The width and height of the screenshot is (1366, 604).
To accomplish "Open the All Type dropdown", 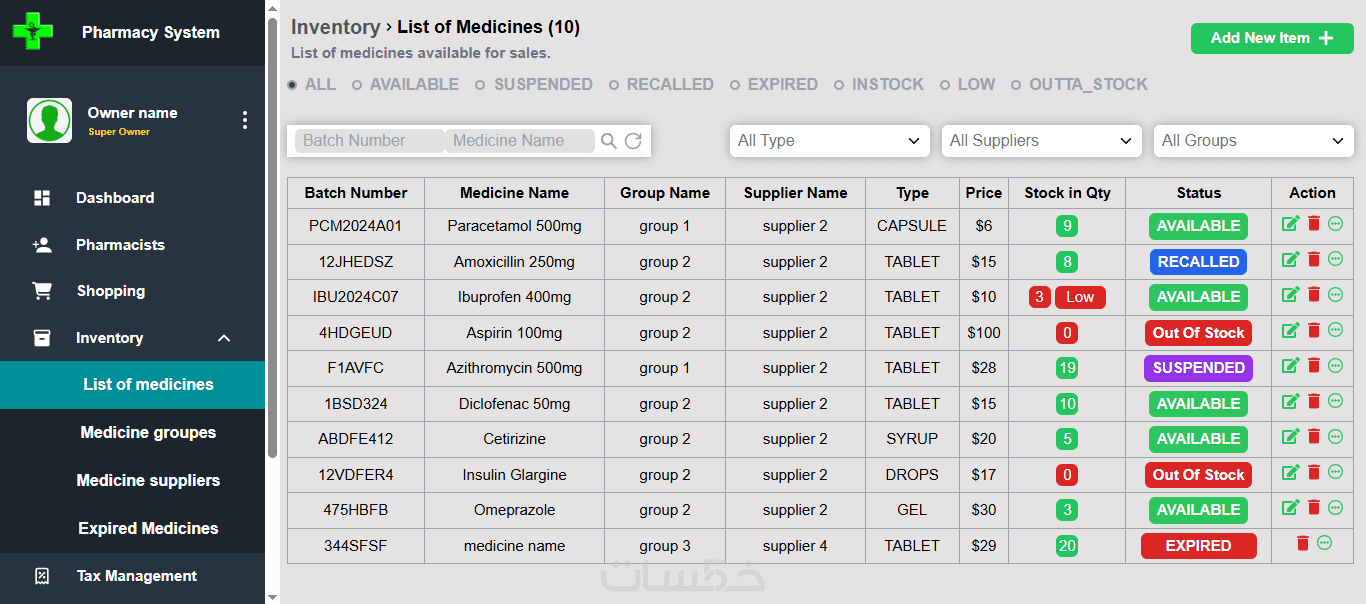I will [x=829, y=141].
